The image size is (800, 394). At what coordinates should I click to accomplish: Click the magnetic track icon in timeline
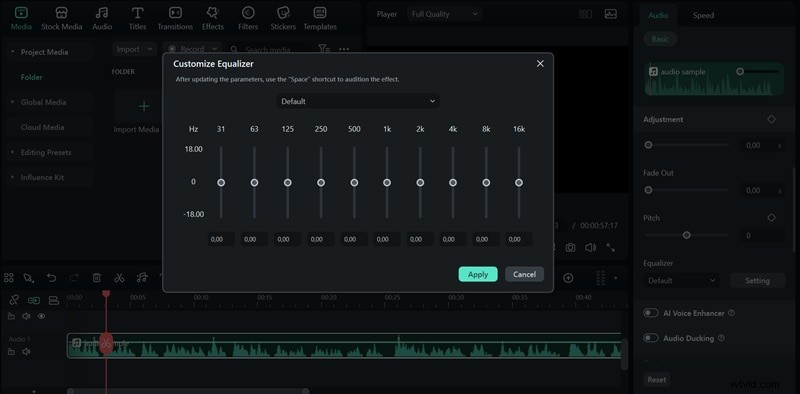pyautogui.click(x=54, y=300)
